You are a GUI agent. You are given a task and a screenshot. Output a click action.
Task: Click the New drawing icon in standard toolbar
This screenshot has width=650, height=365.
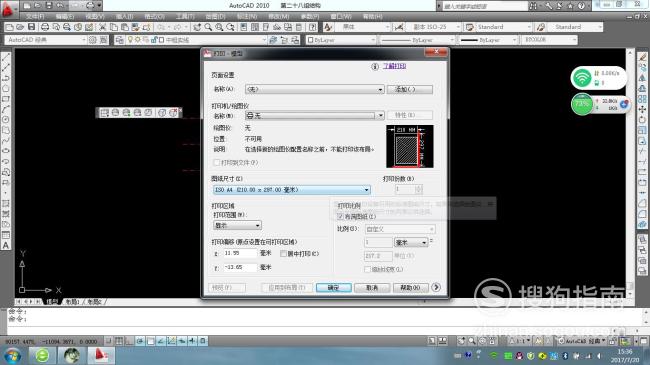[10, 27]
